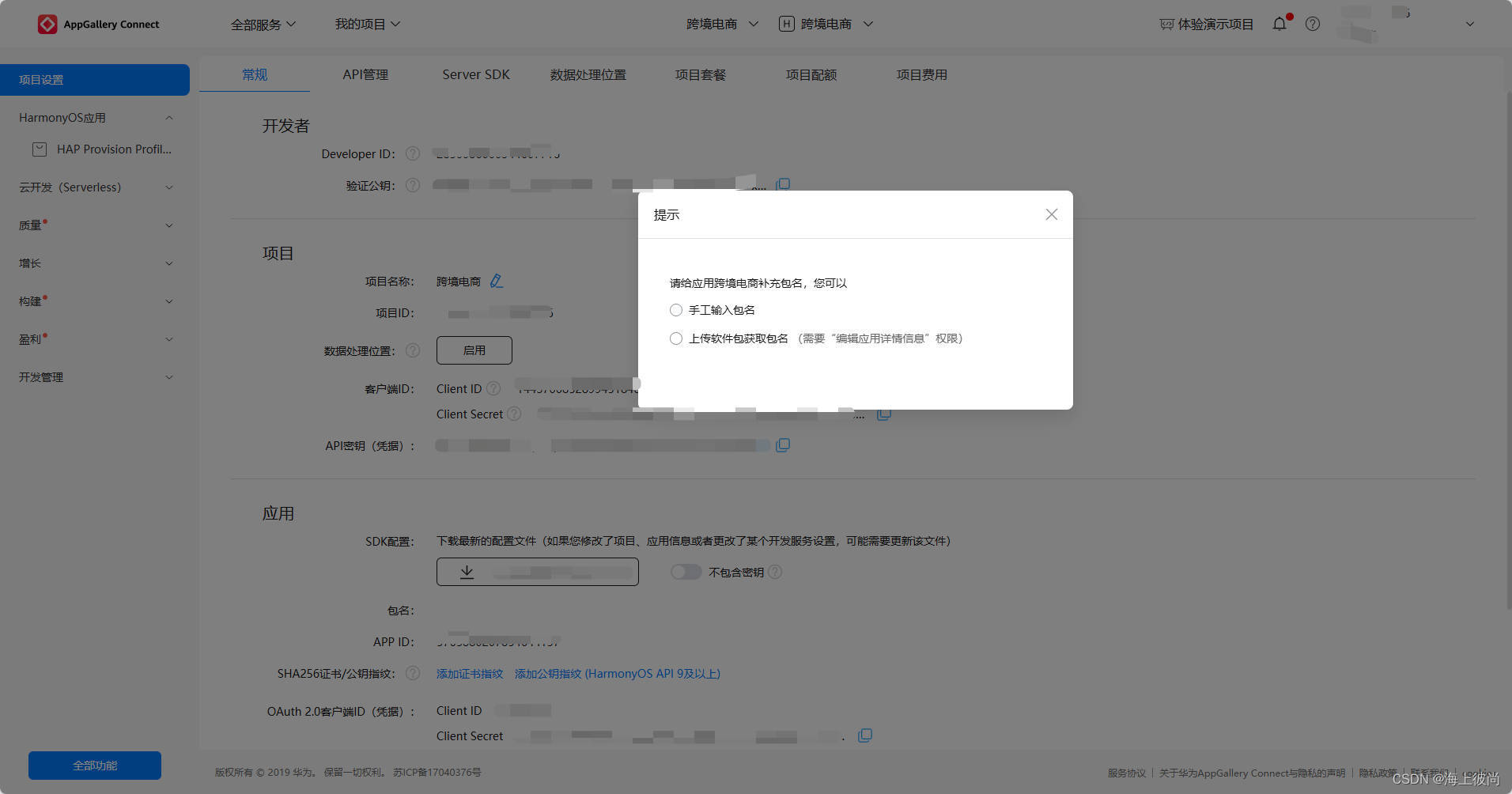Click the 体验演示项目 icon link
This screenshot has height=794, width=1512.
[x=1207, y=25]
